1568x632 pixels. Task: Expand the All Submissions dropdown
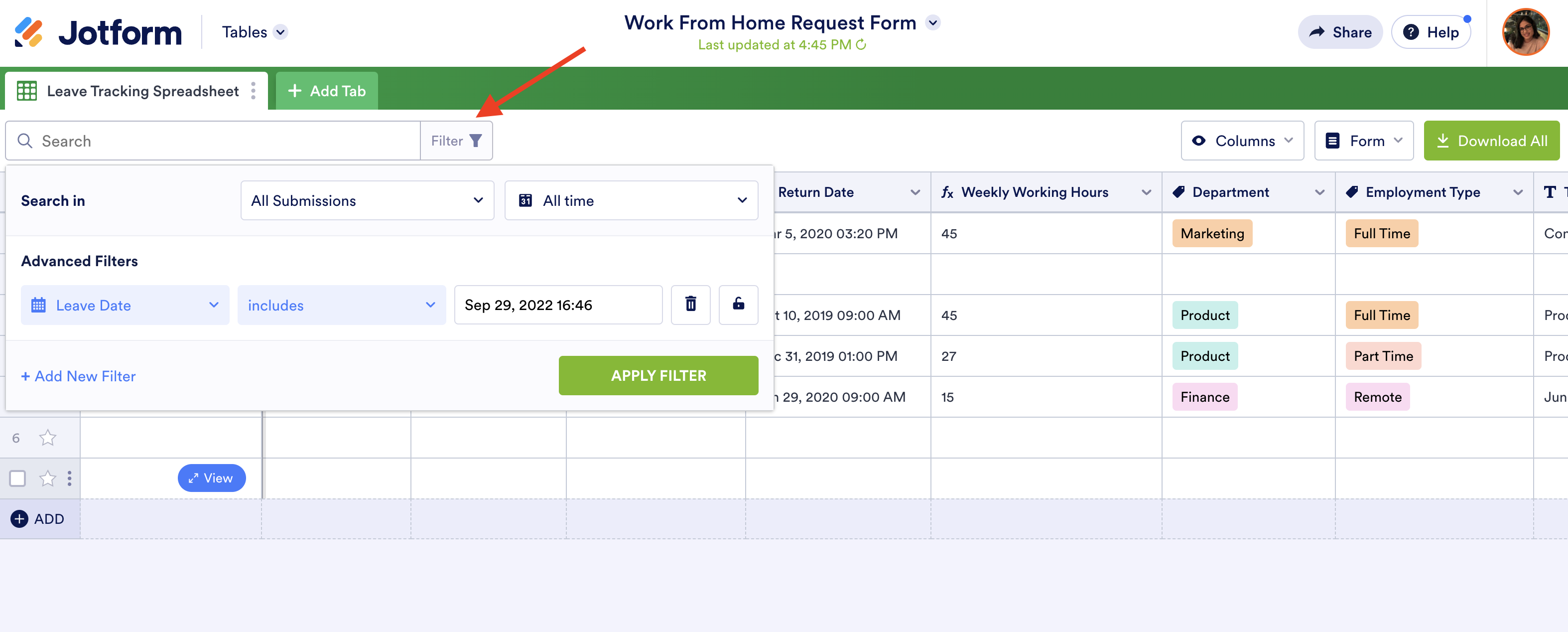point(367,200)
